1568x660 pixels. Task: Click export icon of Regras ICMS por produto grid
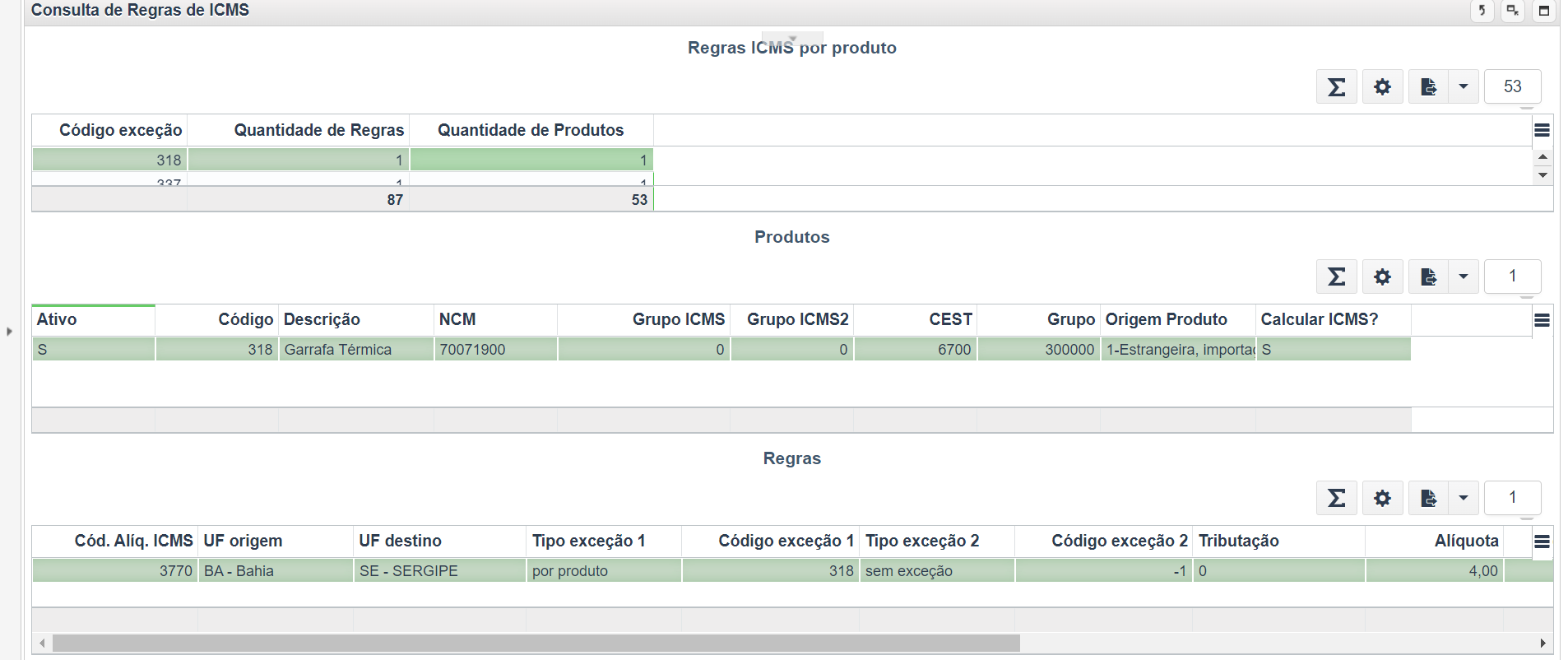tap(1429, 86)
